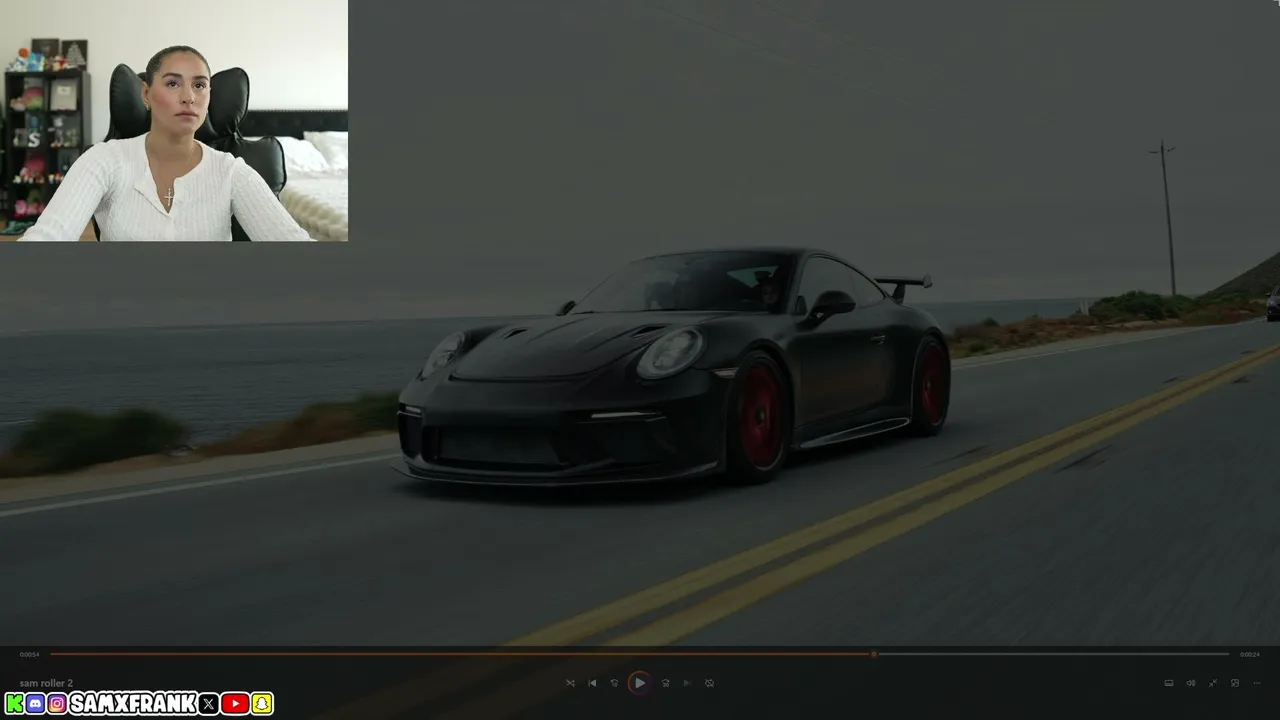
Task: Open the volume control
Action: coord(1190,683)
